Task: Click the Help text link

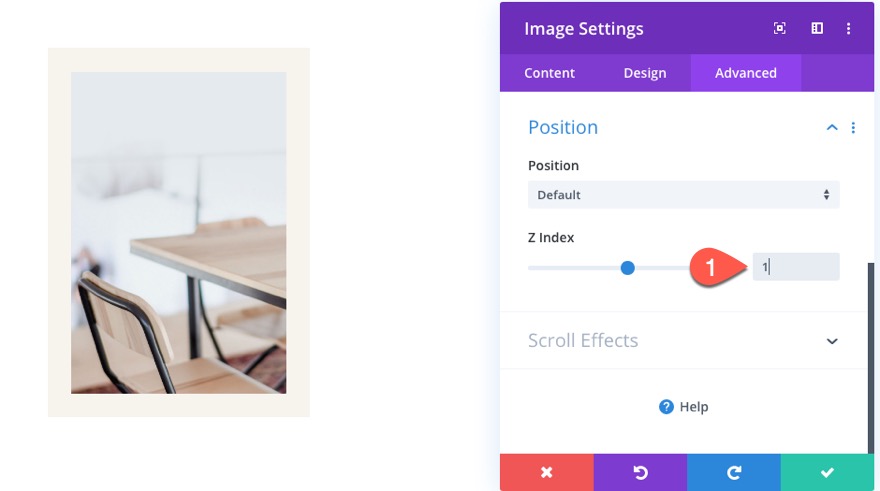Action: tap(694, 407)
